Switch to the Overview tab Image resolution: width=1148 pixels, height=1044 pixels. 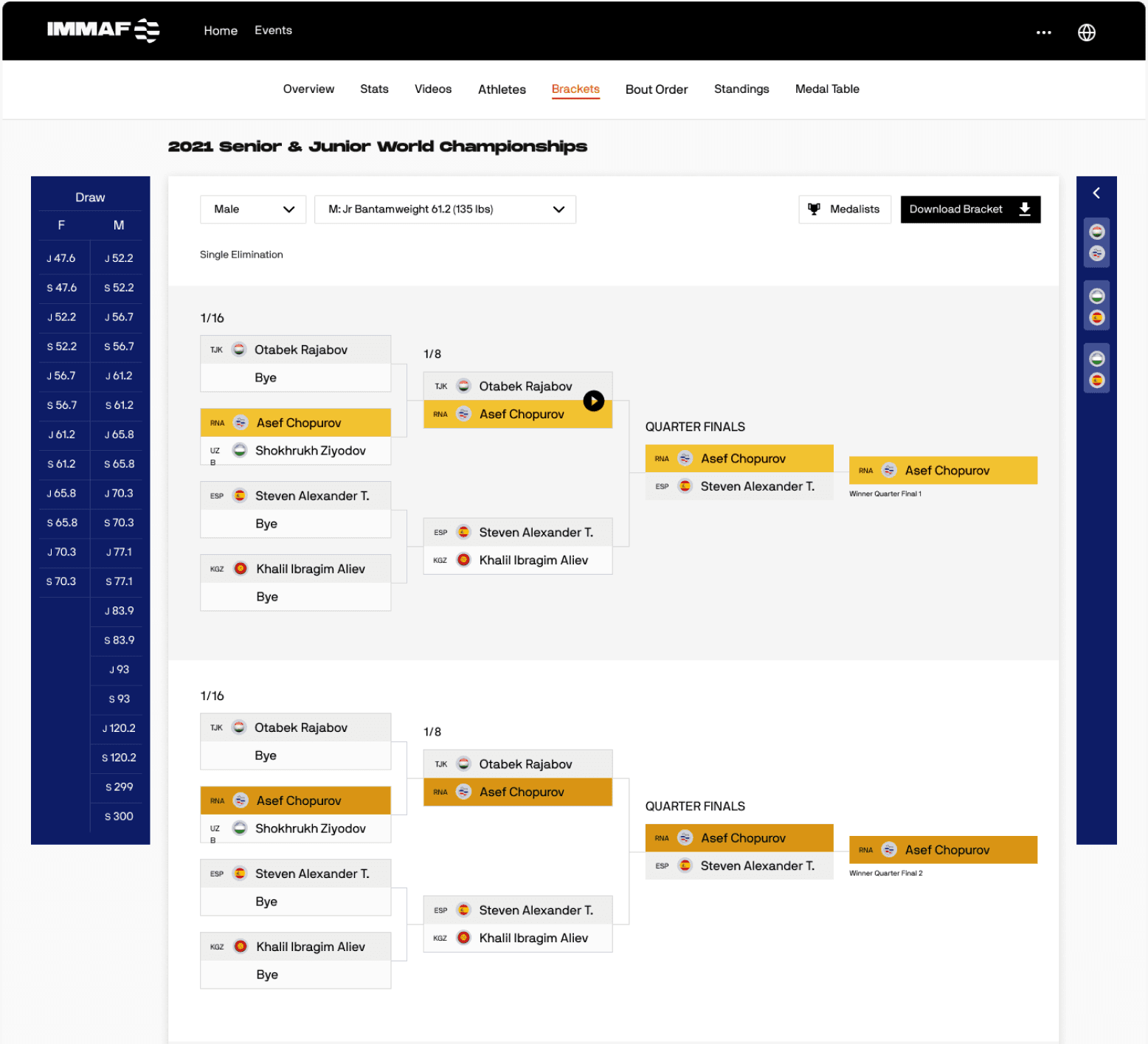308,89
